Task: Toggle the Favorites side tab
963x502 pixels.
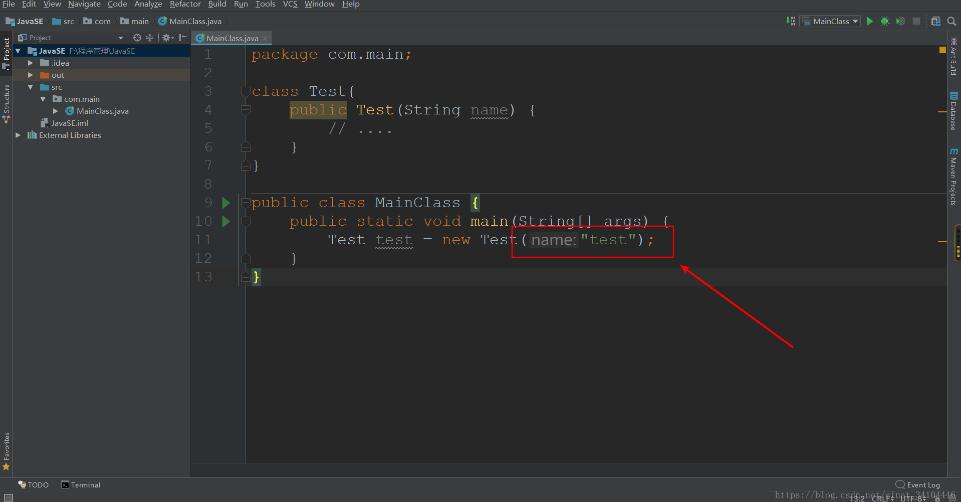Action: 6,452
